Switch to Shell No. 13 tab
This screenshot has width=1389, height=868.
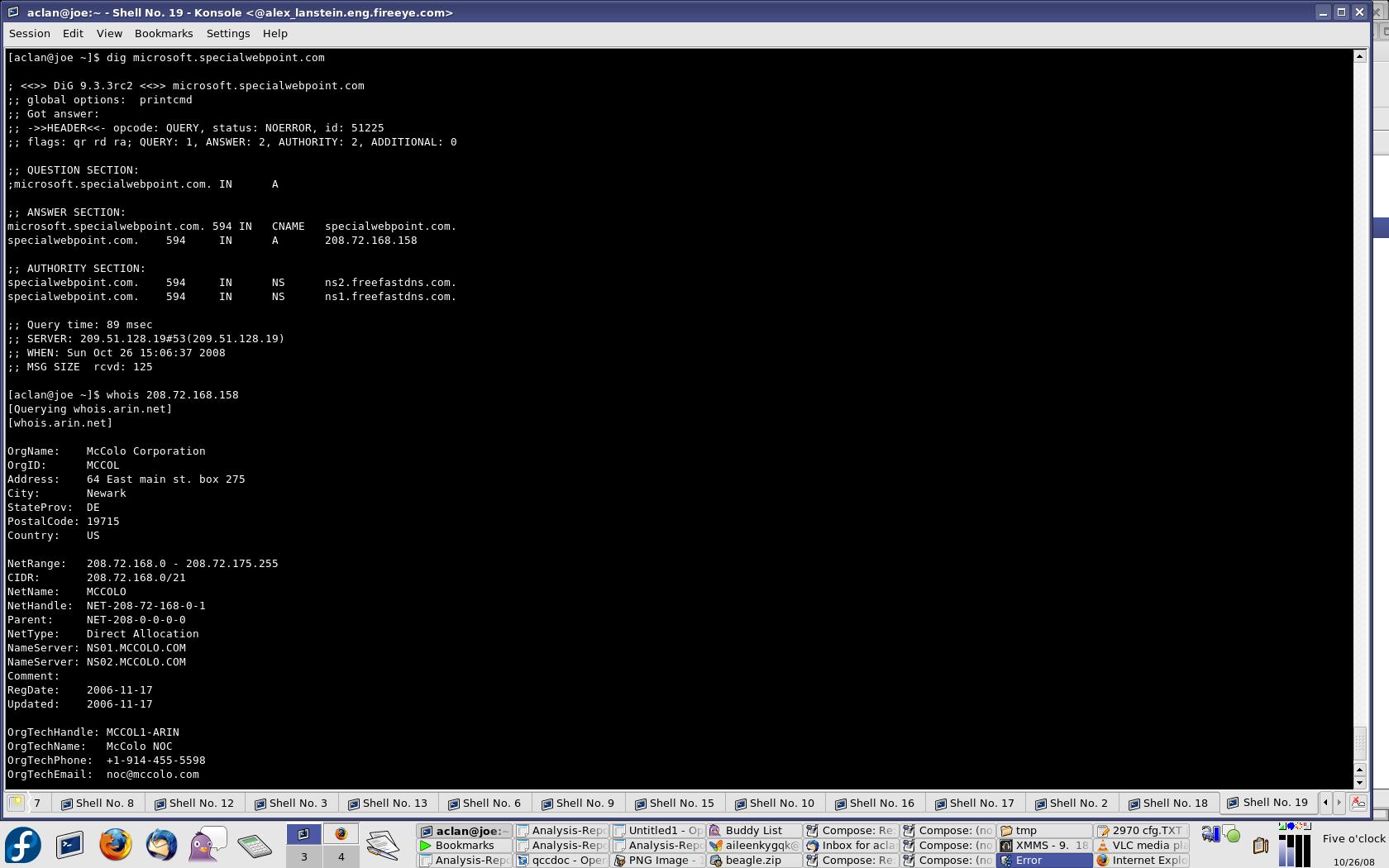click(x=389, y=803)
